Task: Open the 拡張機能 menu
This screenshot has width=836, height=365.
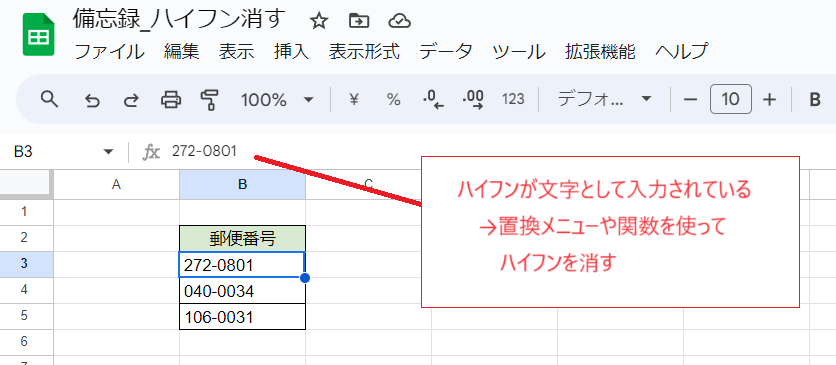Action: click(x=600, y=52)
